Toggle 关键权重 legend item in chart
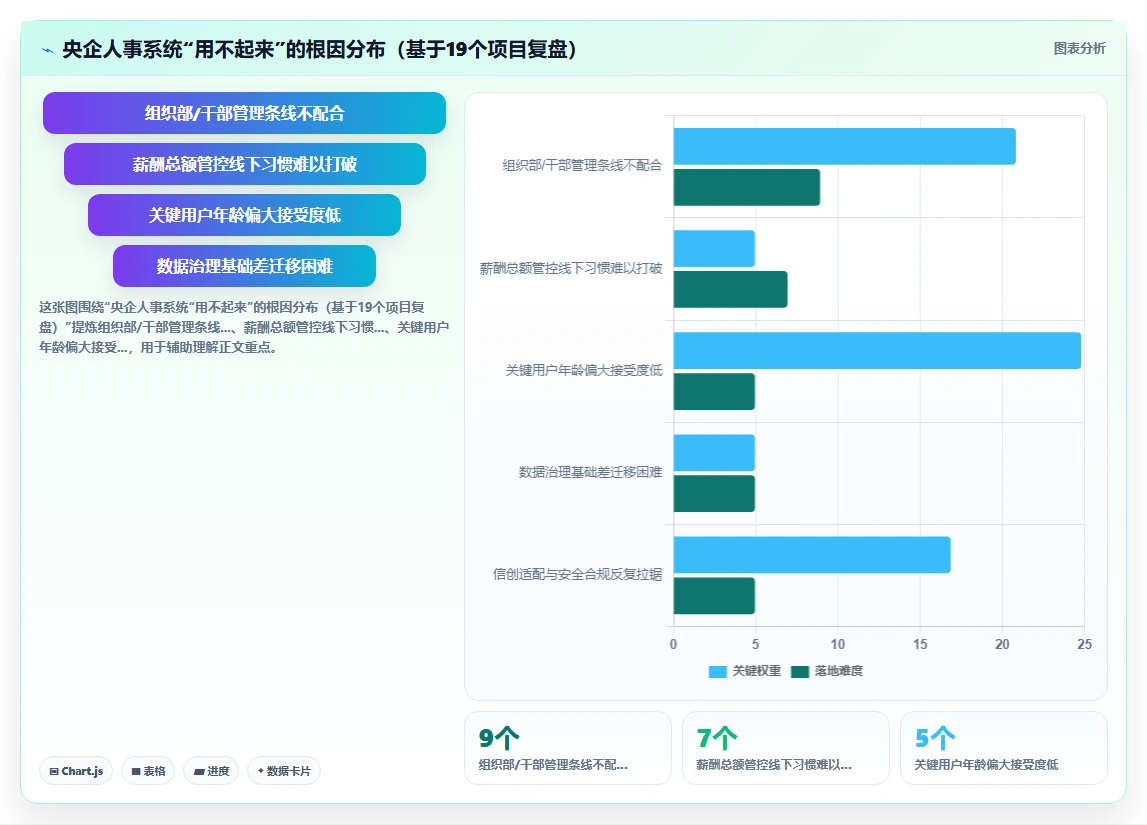The height and width of the screenshot is (825, 1147). point(745,671)
